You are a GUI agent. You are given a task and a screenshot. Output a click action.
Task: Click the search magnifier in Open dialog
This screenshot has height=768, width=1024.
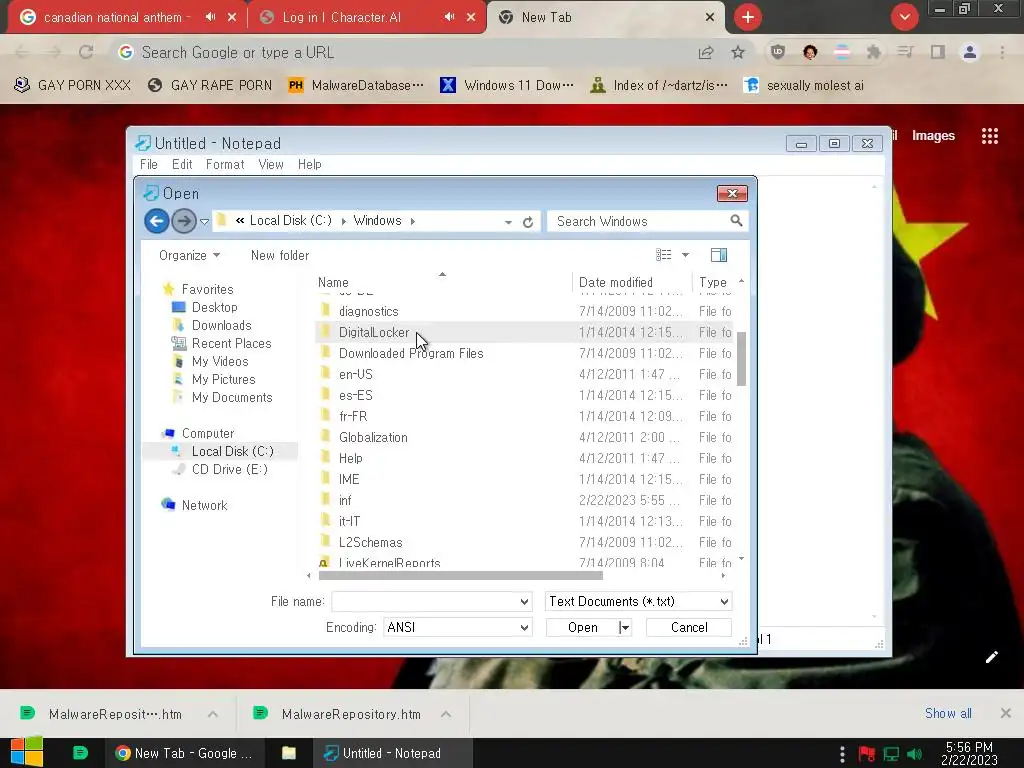click(736, 221)
